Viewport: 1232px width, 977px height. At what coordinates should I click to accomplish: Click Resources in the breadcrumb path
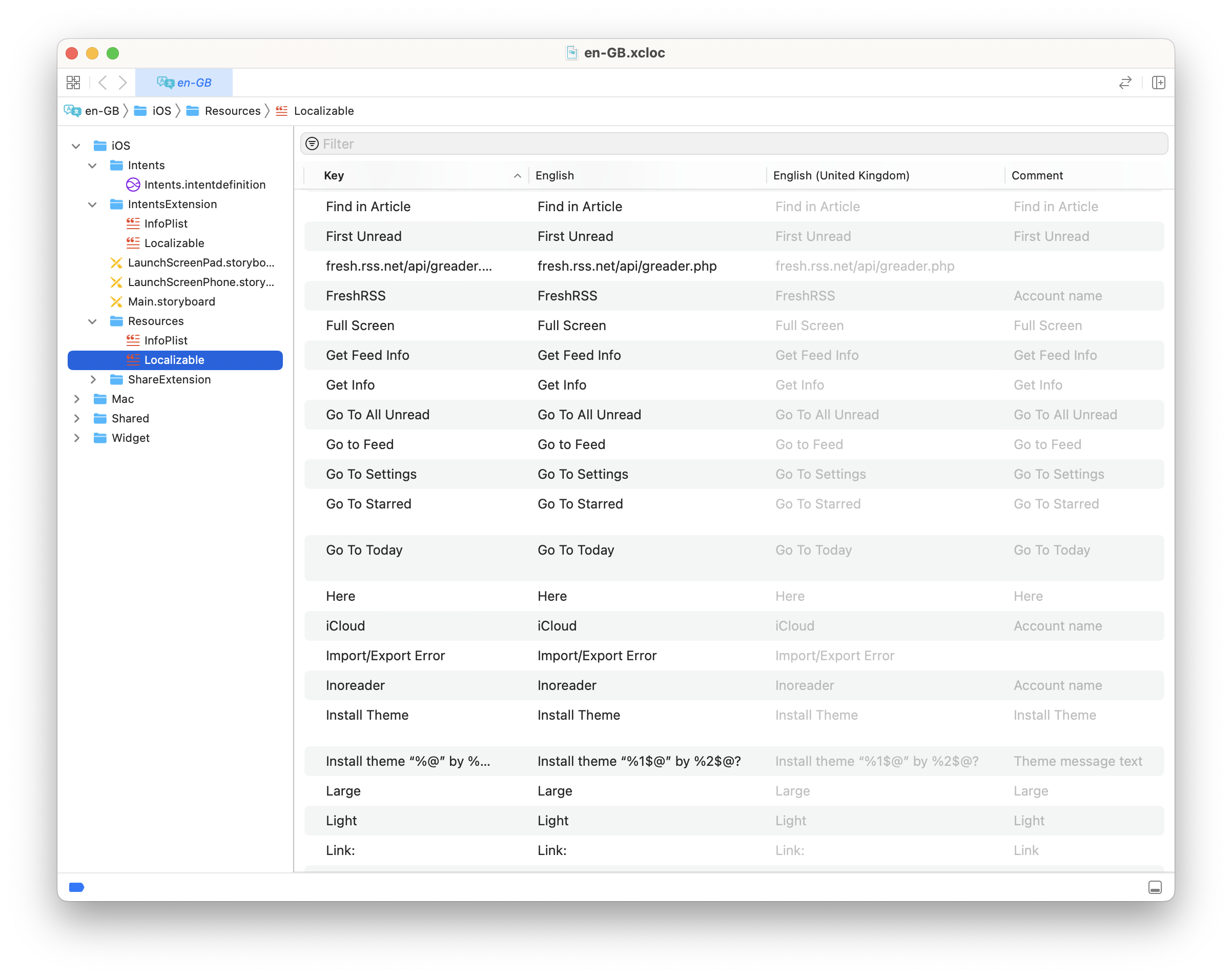click(x=232, y=111)
